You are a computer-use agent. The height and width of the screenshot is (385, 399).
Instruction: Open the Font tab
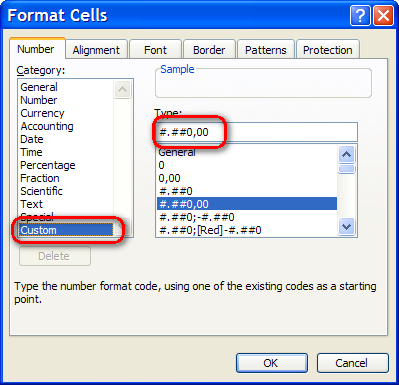click(x=155, y=50)
